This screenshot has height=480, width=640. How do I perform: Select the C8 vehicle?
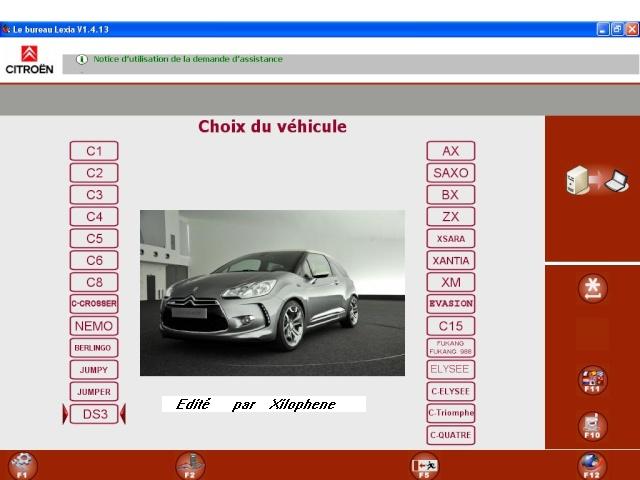[94, 282]
